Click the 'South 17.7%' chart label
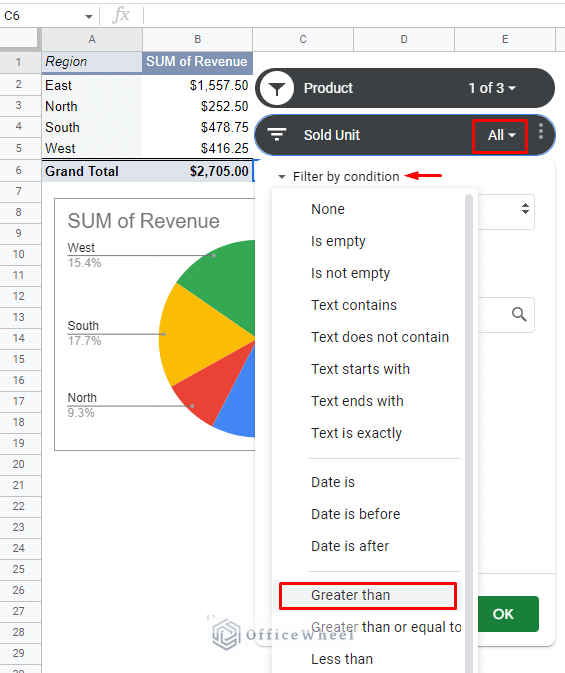The height and width of the screenshot is (673, 565). (x=84, y=333)
